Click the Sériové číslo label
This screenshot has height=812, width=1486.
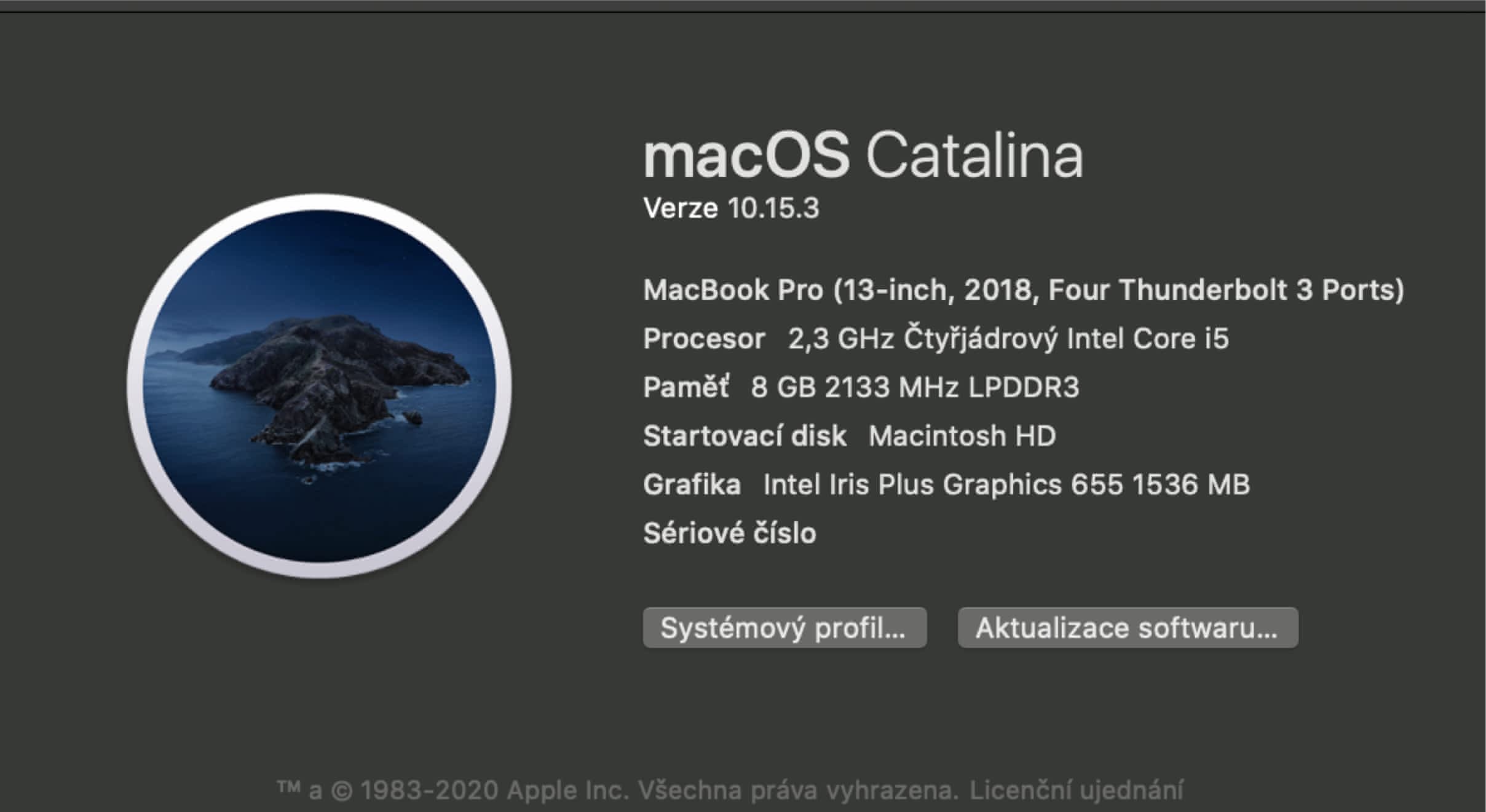coord(729,533)
